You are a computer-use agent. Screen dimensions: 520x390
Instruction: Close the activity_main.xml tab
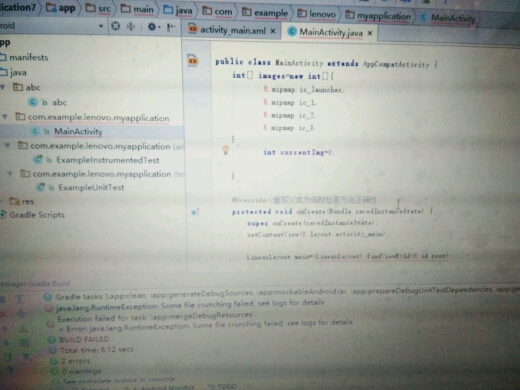point(273,31)
